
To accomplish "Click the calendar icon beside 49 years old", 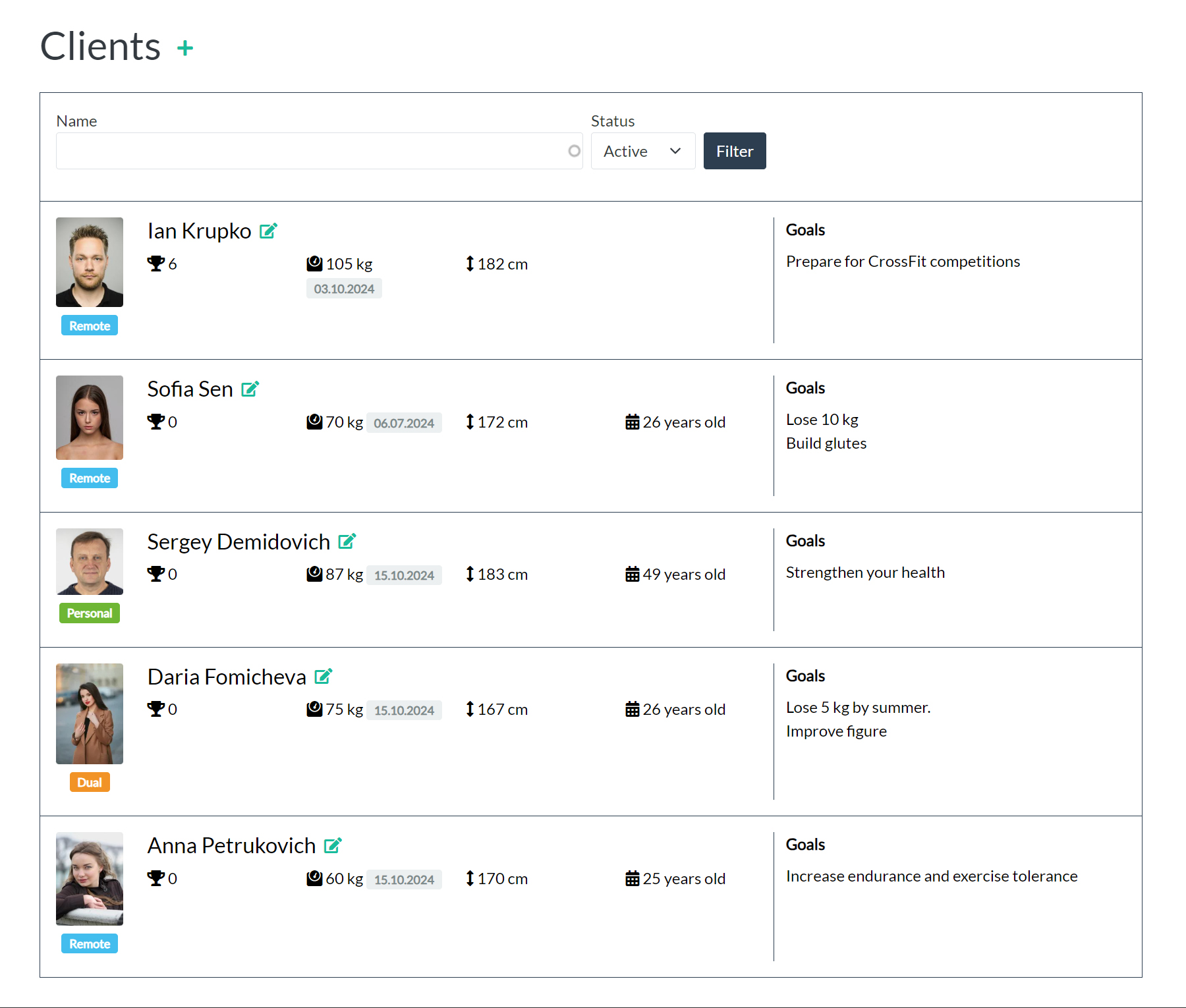I will tap(633, 574).
